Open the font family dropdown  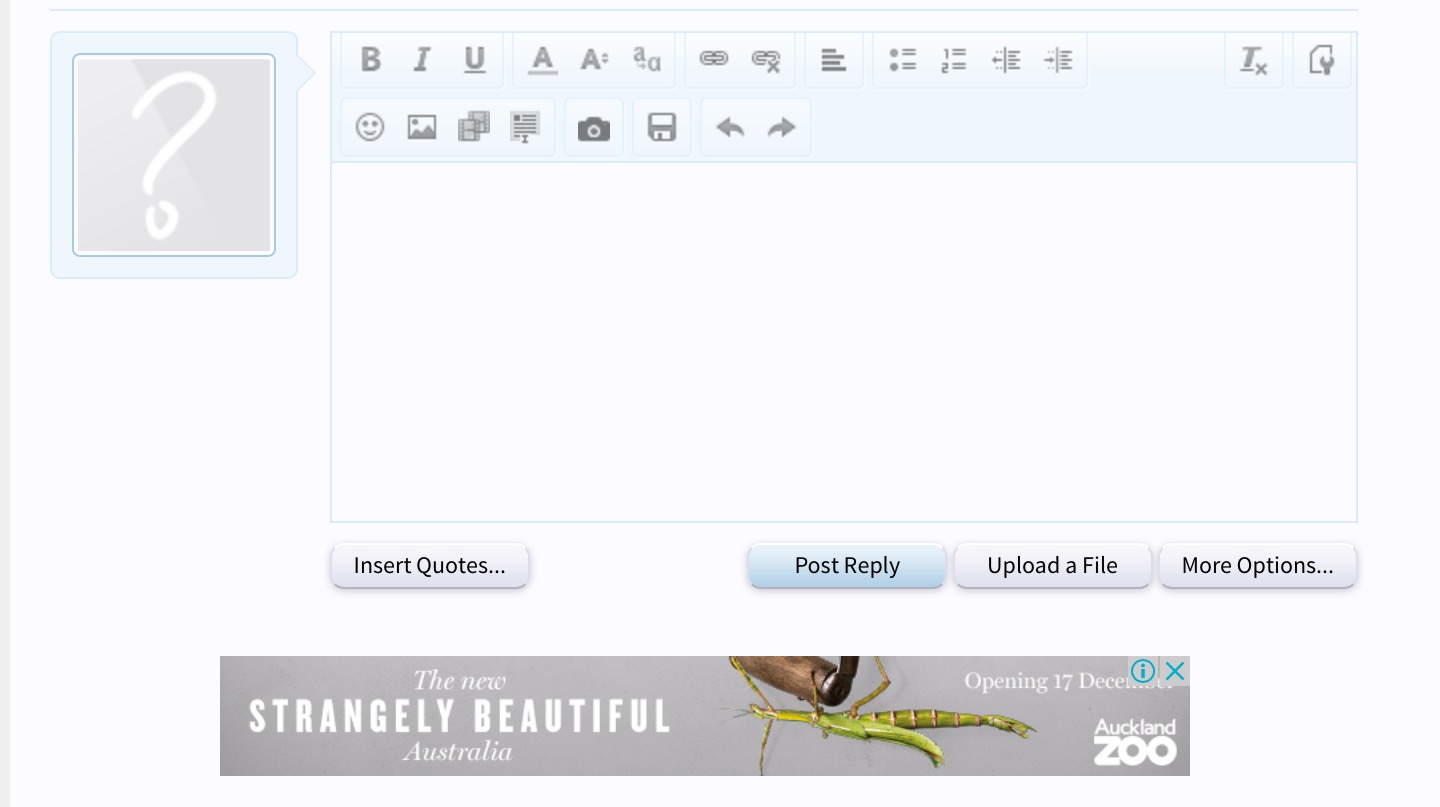pyautogui.click(x=647, y=60)
